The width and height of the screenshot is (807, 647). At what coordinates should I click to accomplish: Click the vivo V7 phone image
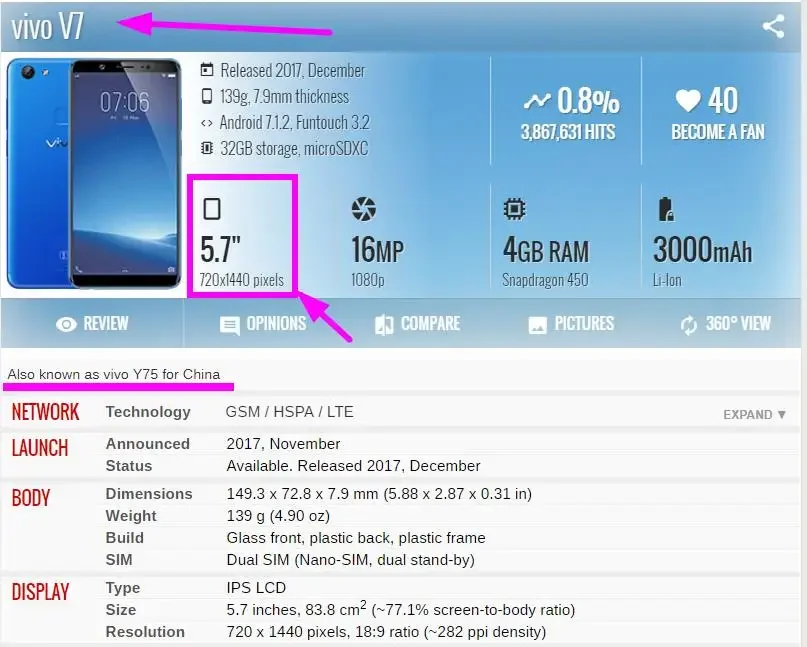(94, 173)
